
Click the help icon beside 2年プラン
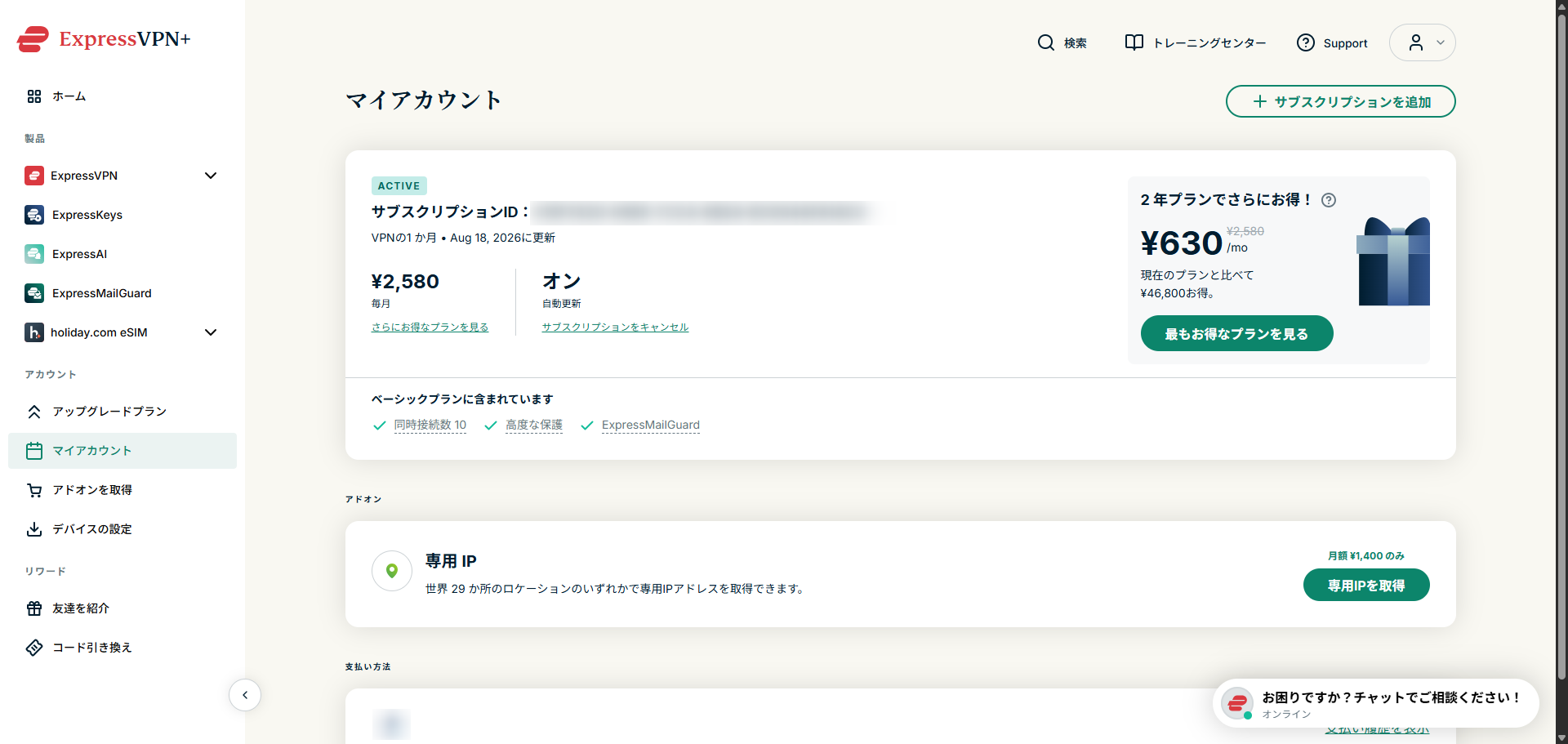pos(1329,200)
